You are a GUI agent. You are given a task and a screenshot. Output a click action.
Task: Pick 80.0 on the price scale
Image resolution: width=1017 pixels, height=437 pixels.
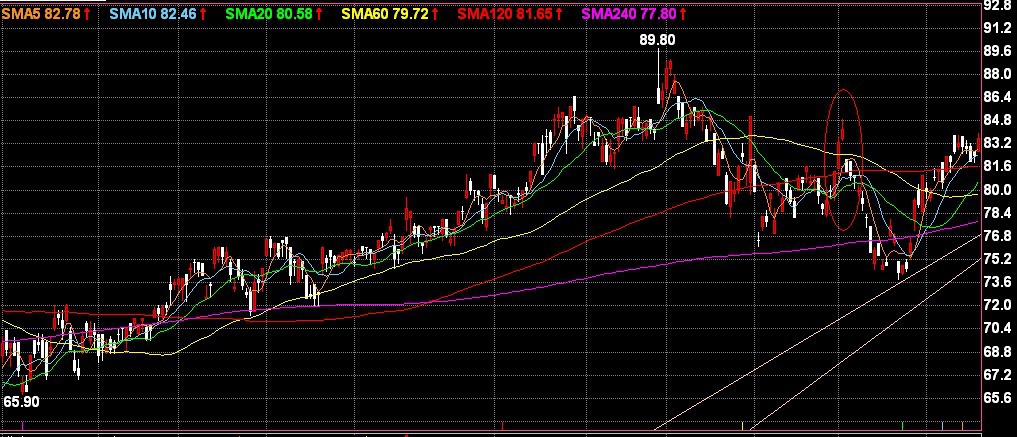[x=997, y=190]
